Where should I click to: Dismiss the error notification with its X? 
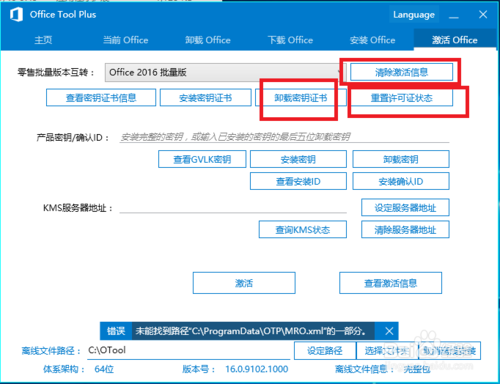pyautogui.click(x=389, y=331)
